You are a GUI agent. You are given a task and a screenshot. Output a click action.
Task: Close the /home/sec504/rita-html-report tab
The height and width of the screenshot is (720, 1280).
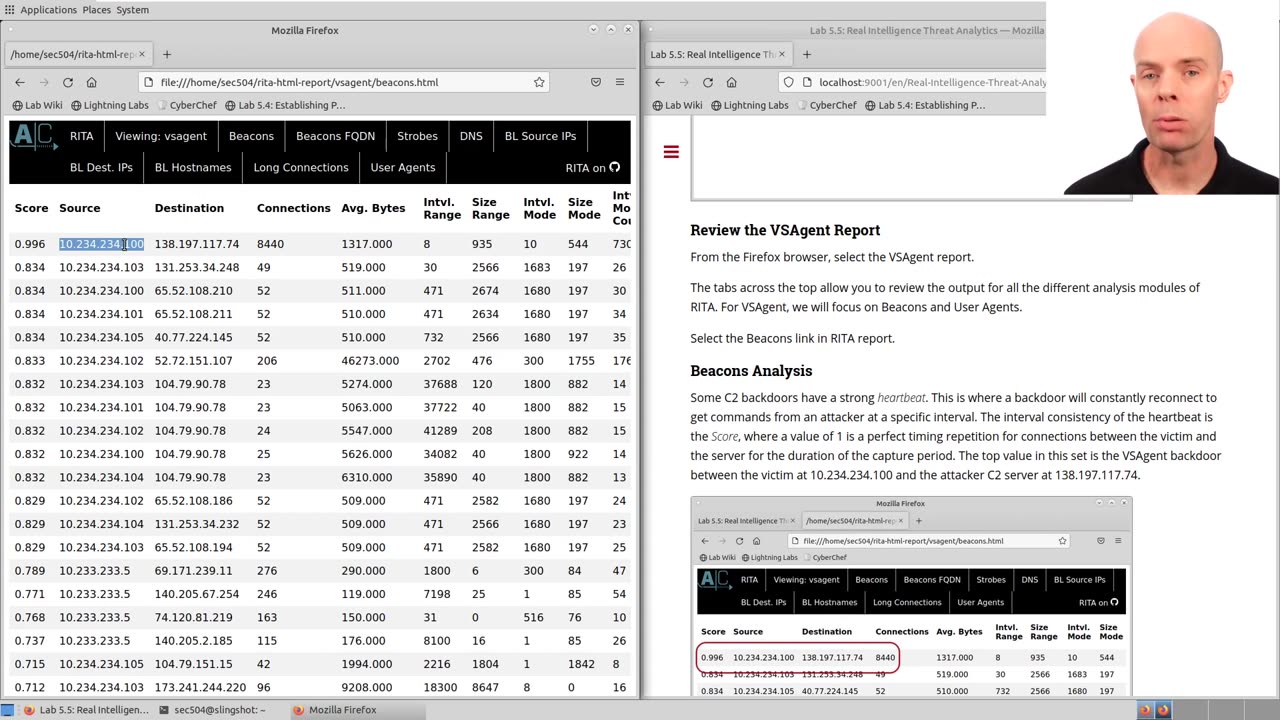(142, 54)
